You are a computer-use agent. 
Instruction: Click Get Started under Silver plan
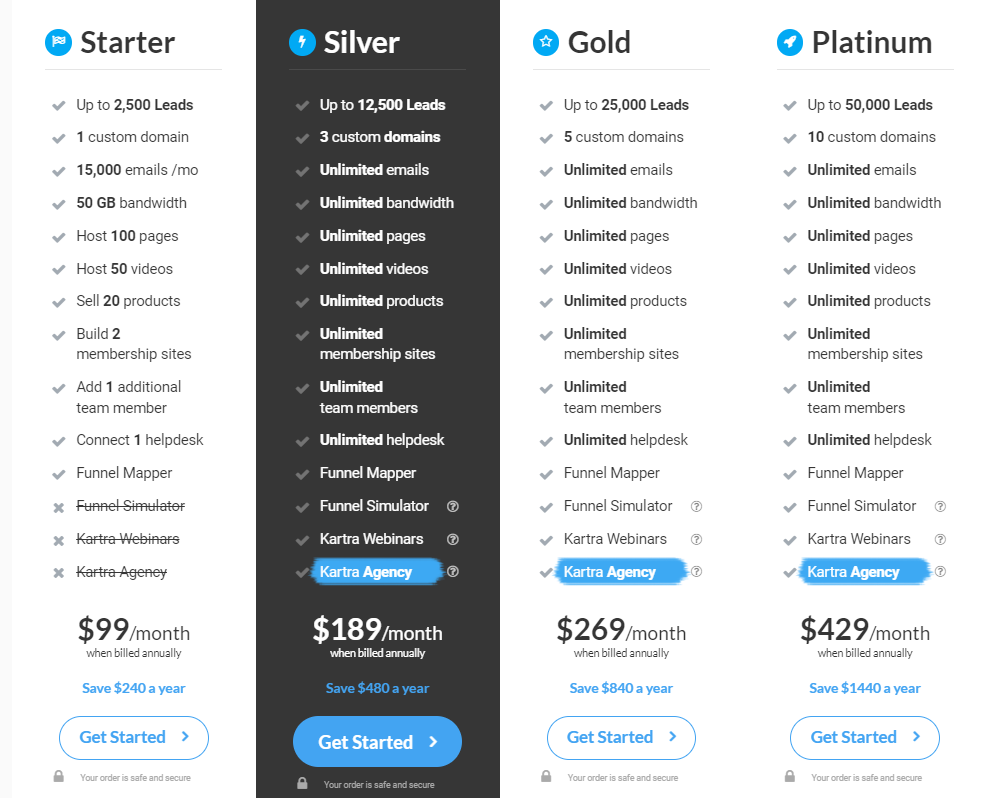[377, 742]
